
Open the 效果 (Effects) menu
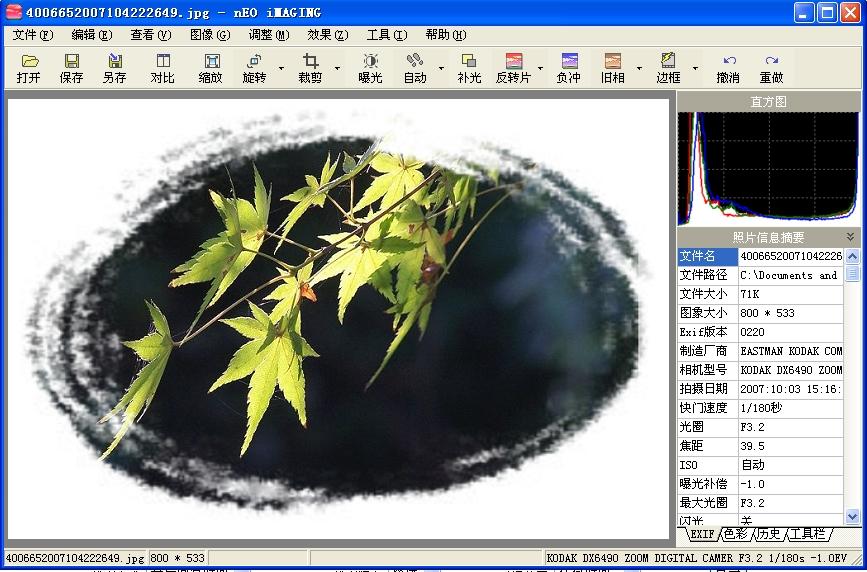(x=327, y=34)
